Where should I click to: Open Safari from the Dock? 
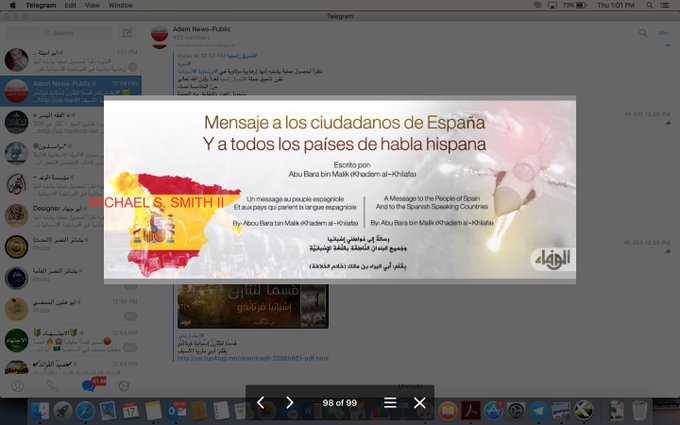85,410
